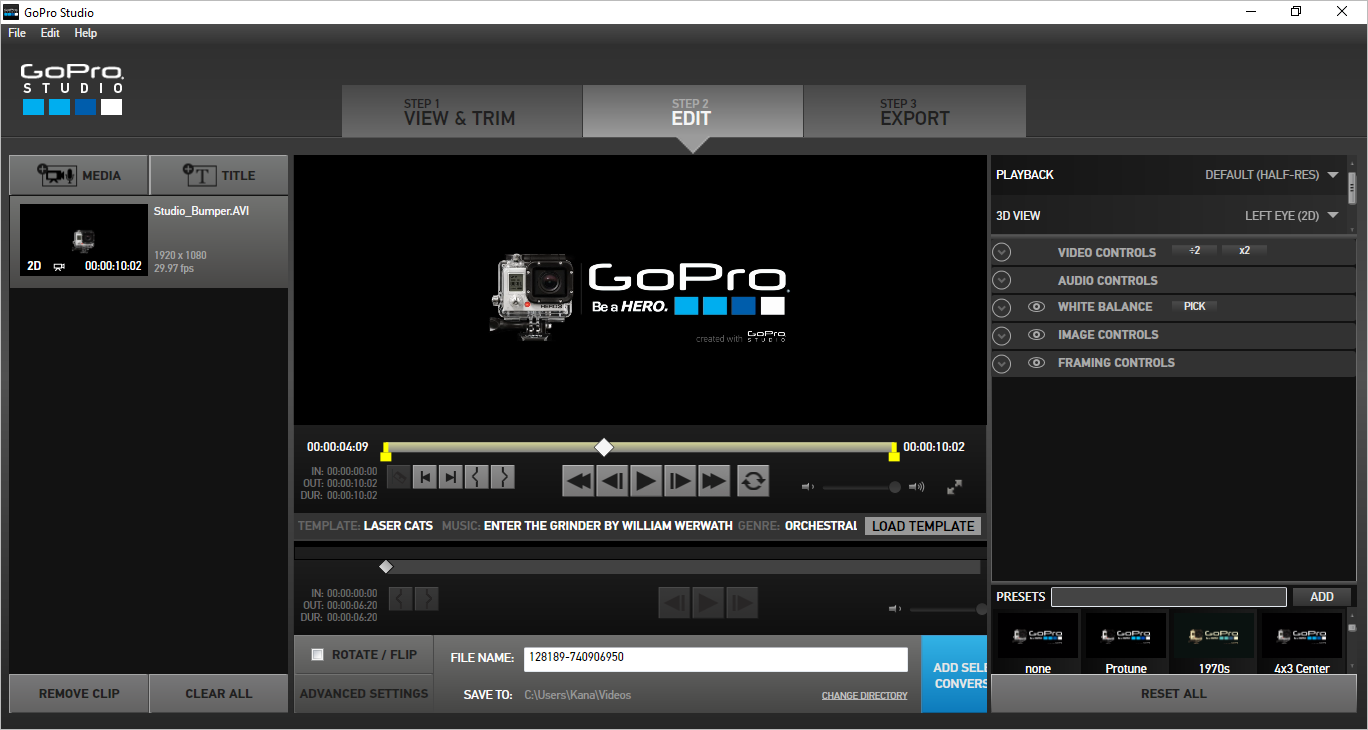The width and height of the screenshot is (1368, 730).
Task: Go to Step 1 View & Trim tab
Action: [x=462, y=111]
